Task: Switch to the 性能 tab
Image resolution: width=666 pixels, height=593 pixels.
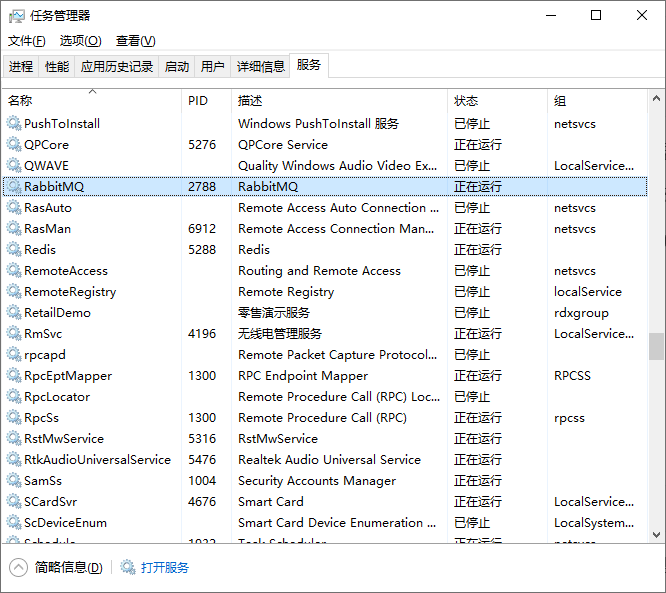Action: pos(57,67)
